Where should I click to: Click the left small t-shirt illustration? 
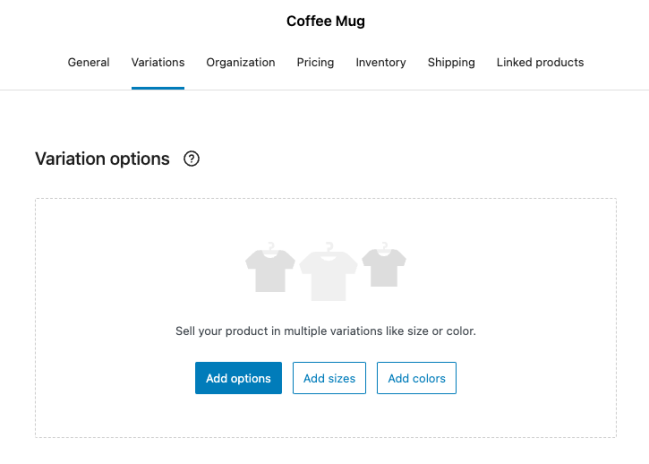click(270, 269)
